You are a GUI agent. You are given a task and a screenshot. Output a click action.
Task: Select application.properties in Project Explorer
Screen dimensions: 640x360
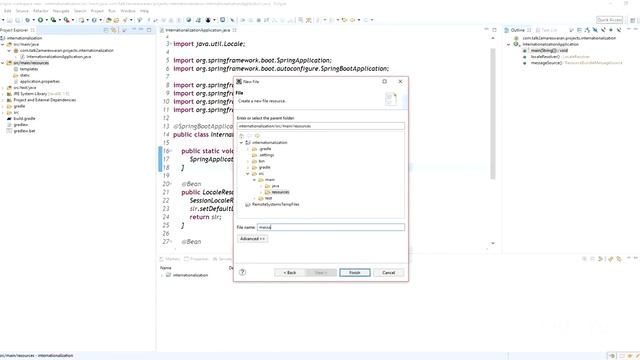pyautogui.click(x=40, y=81)
